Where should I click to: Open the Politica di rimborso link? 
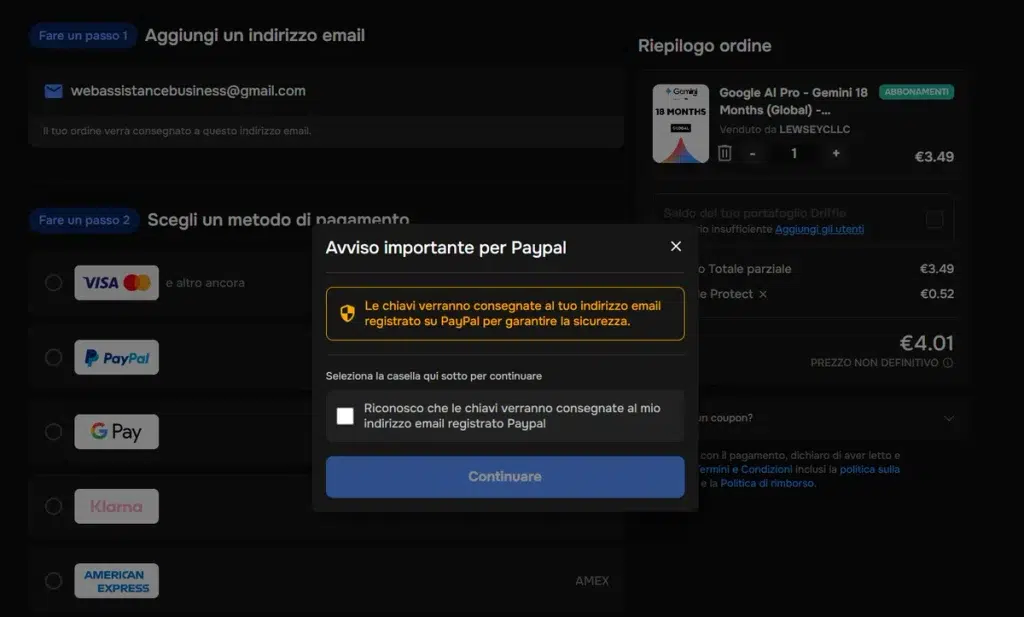point(767,483)
